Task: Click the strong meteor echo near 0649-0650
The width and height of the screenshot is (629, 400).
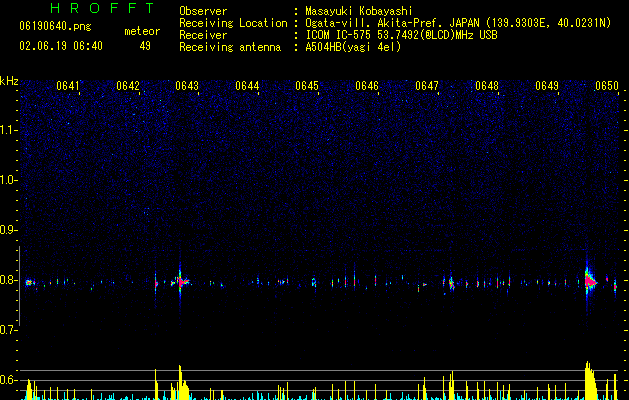Action: (590, 282)
